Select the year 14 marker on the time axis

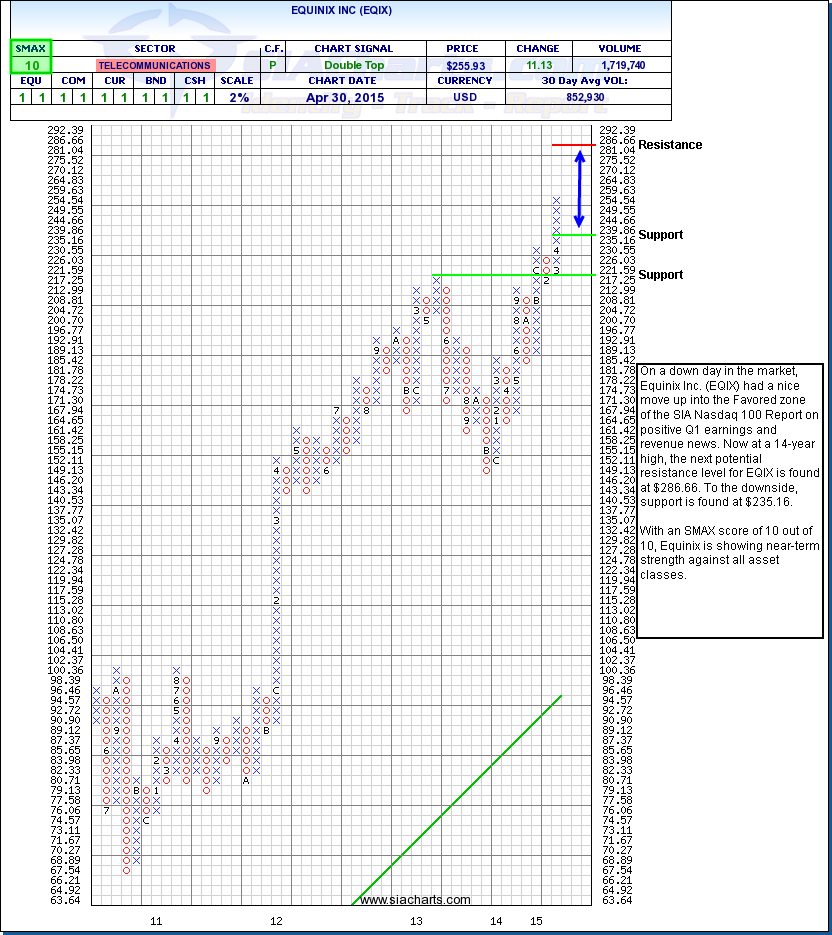496,919
